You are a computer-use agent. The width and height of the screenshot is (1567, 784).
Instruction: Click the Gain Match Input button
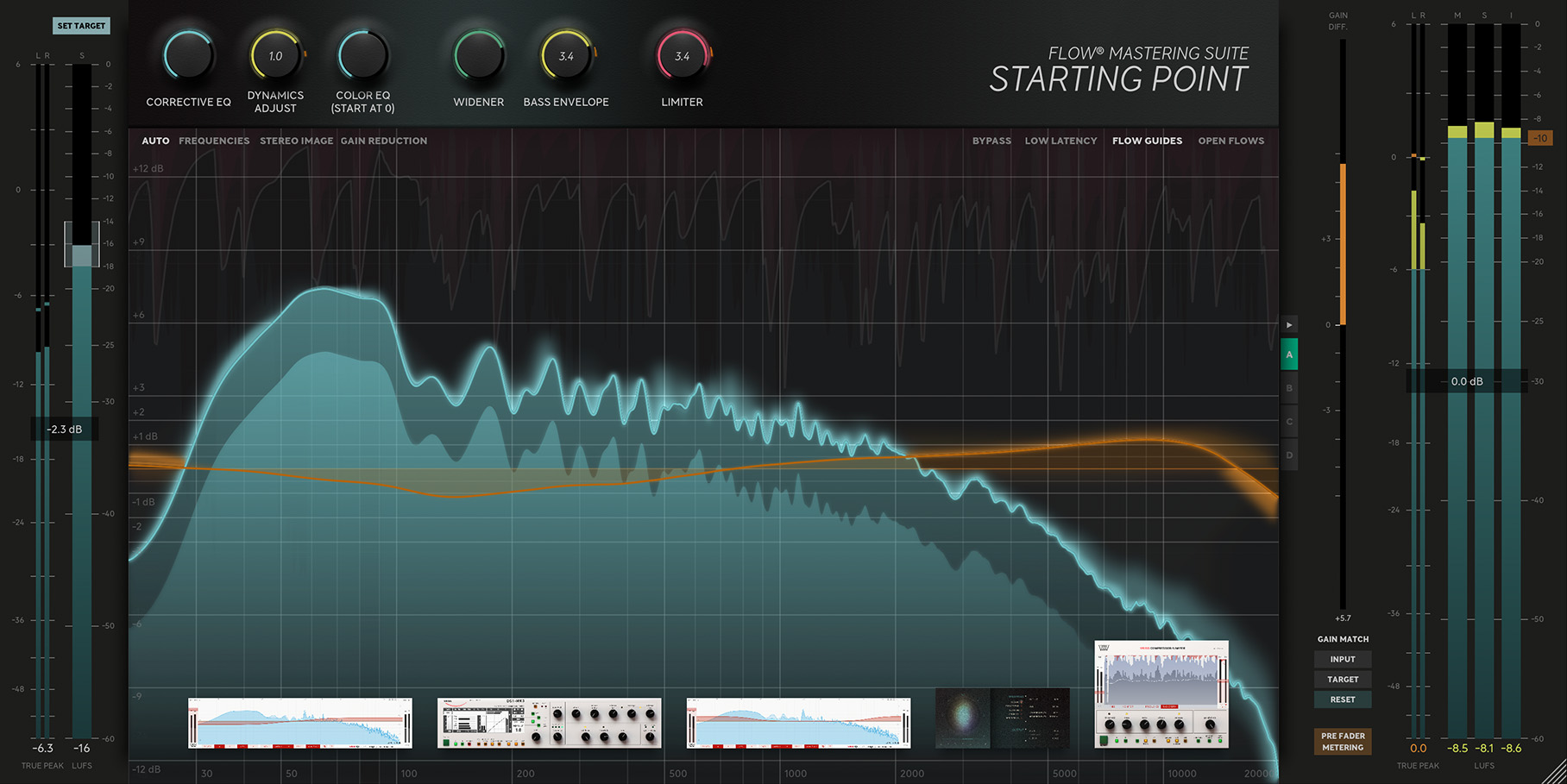1343,659
